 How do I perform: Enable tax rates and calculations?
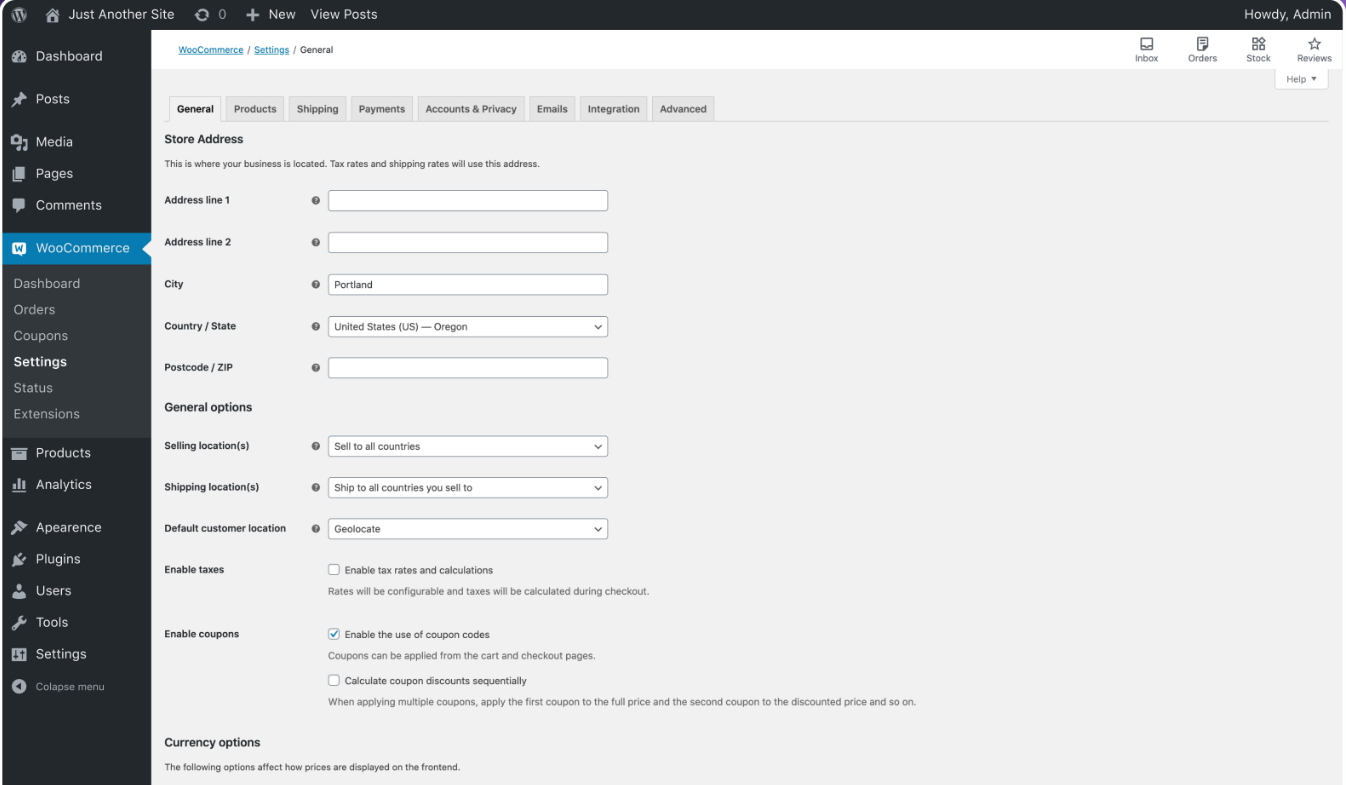[334, 569]
